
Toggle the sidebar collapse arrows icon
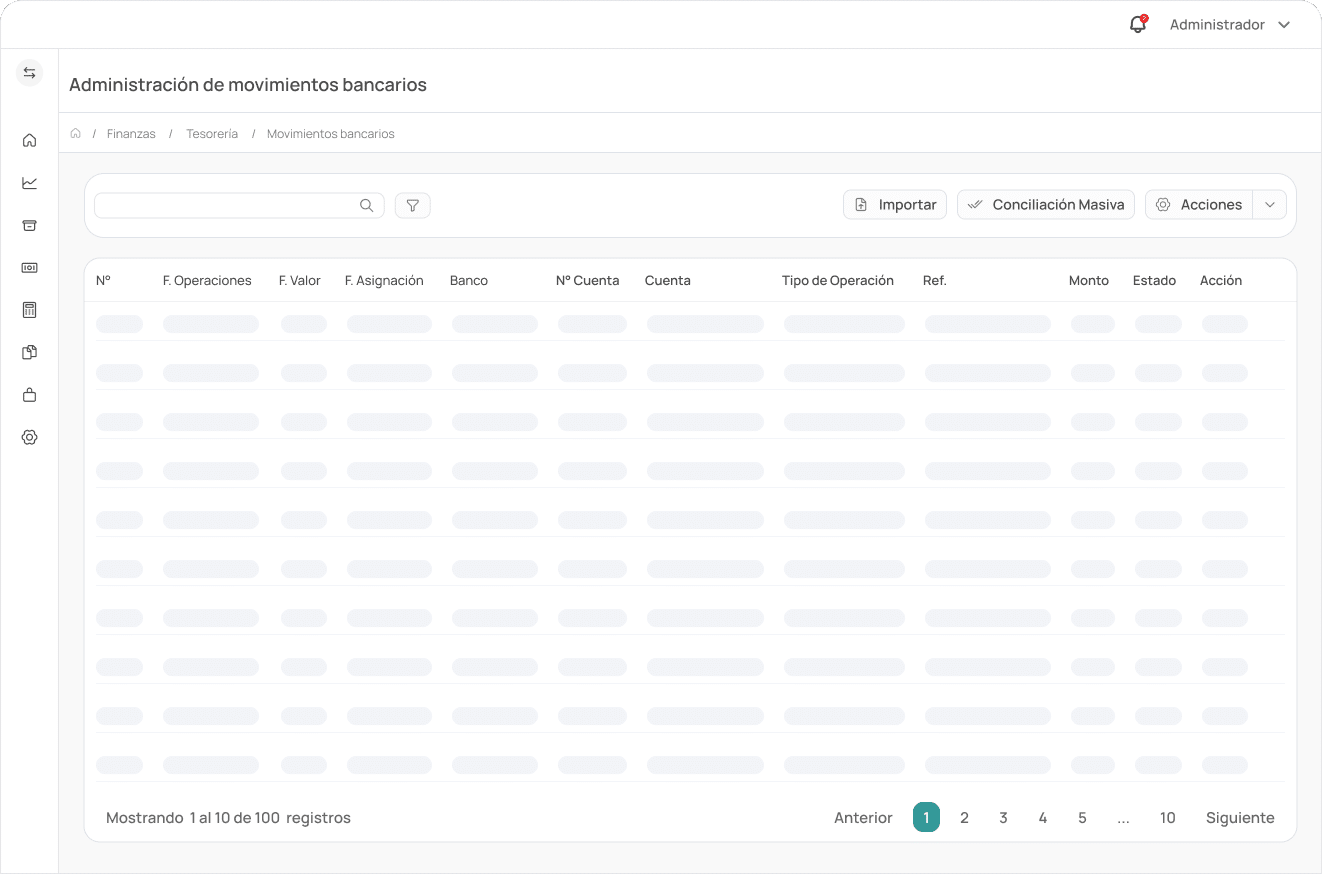[x=29, y=73]
